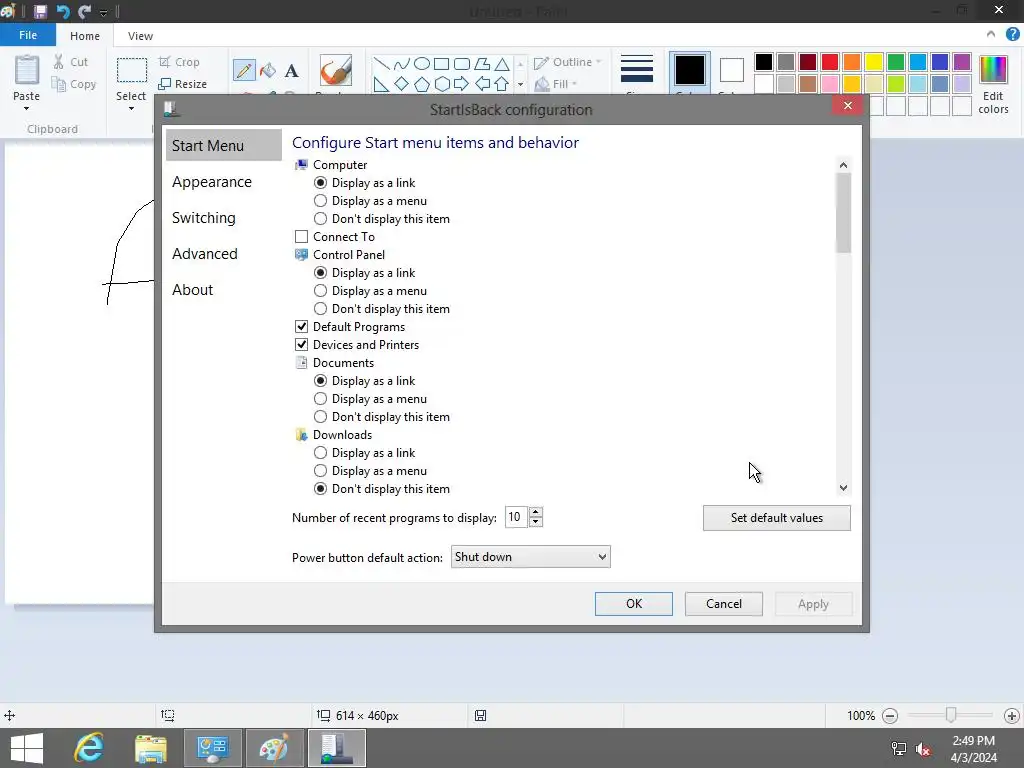Open the Paste dropdown arrow

[26, 108]
